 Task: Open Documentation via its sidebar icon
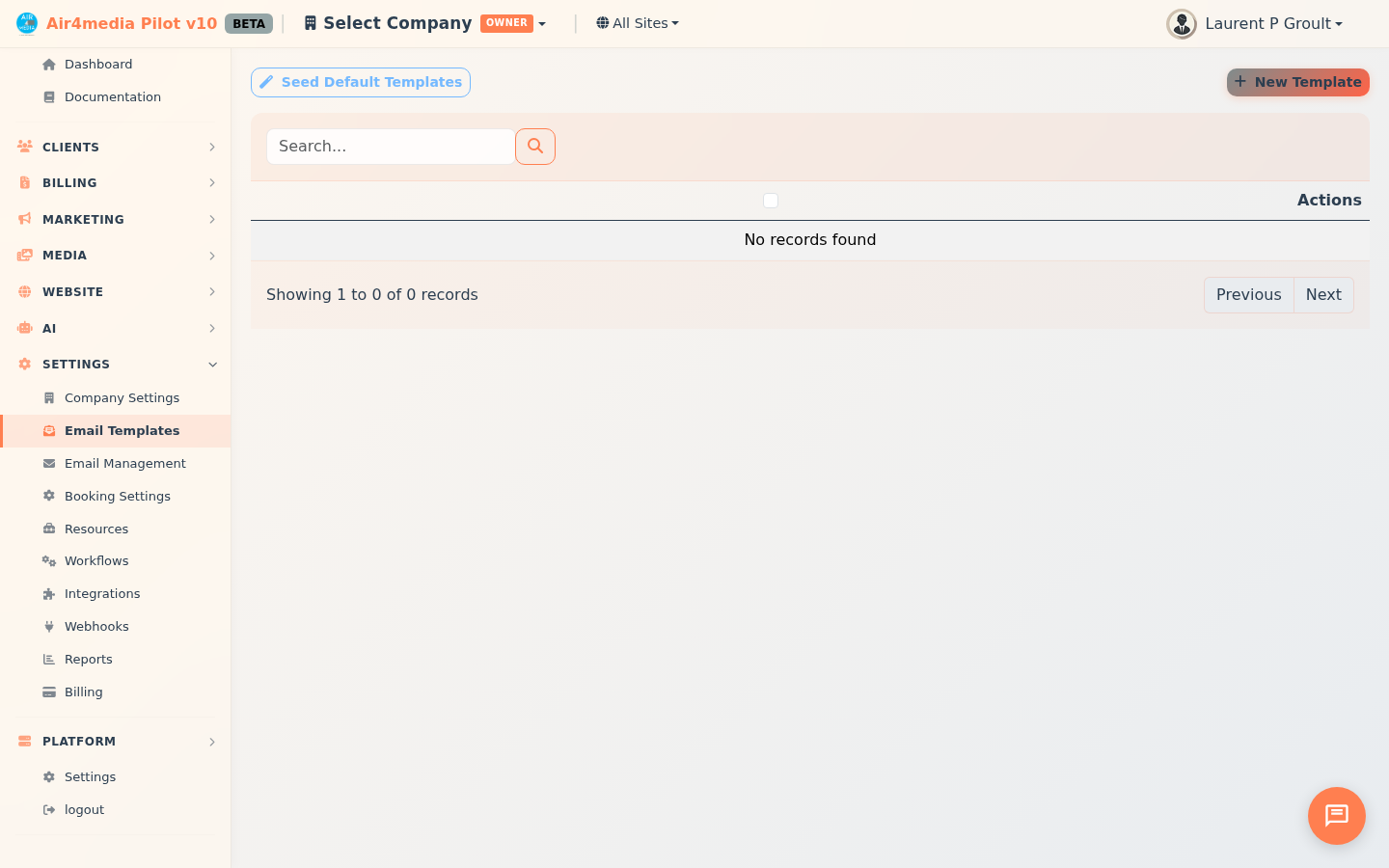48,96
